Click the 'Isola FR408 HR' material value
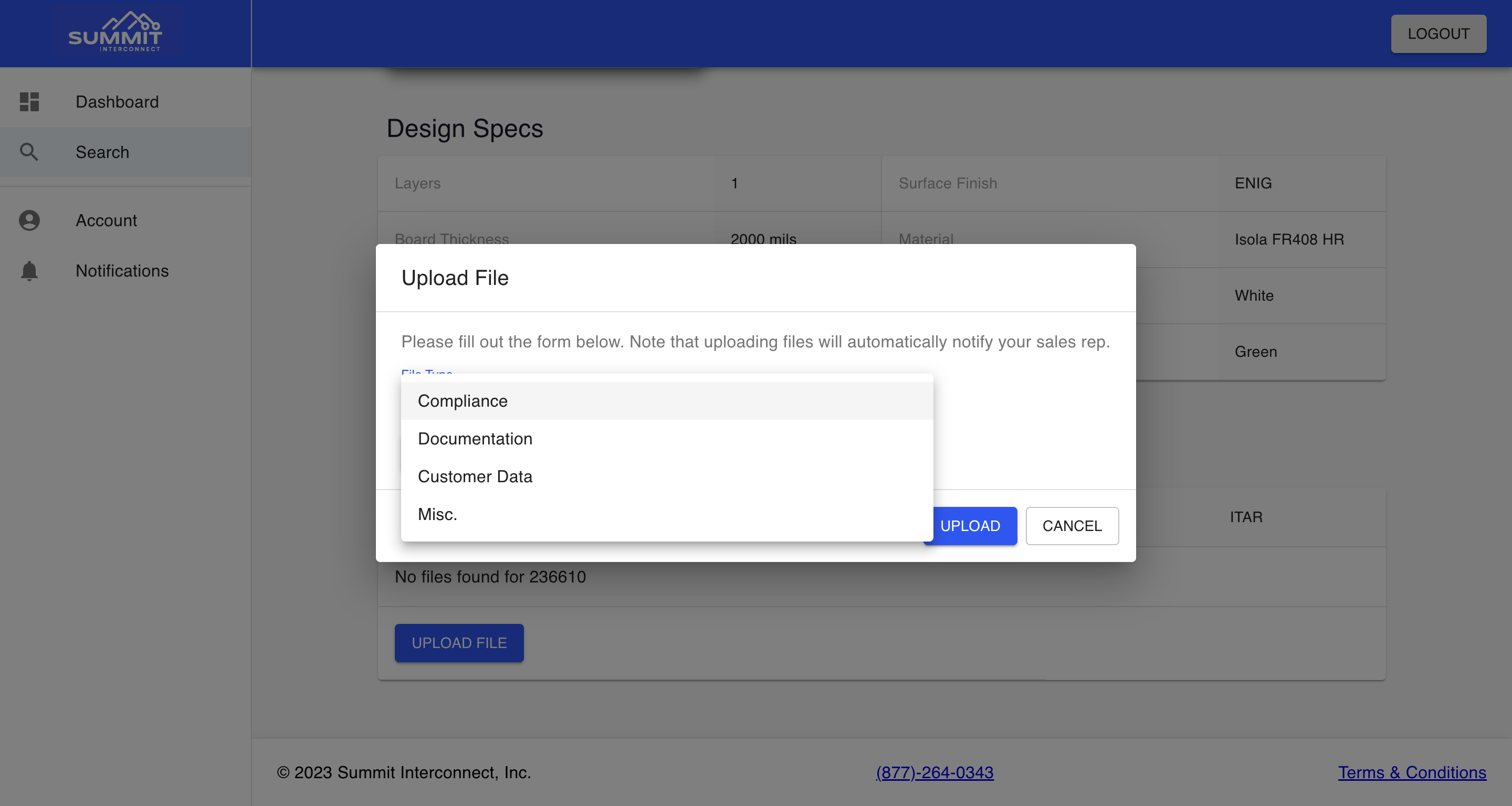Screen dimensions: 1512x806 click(1289, 239)
